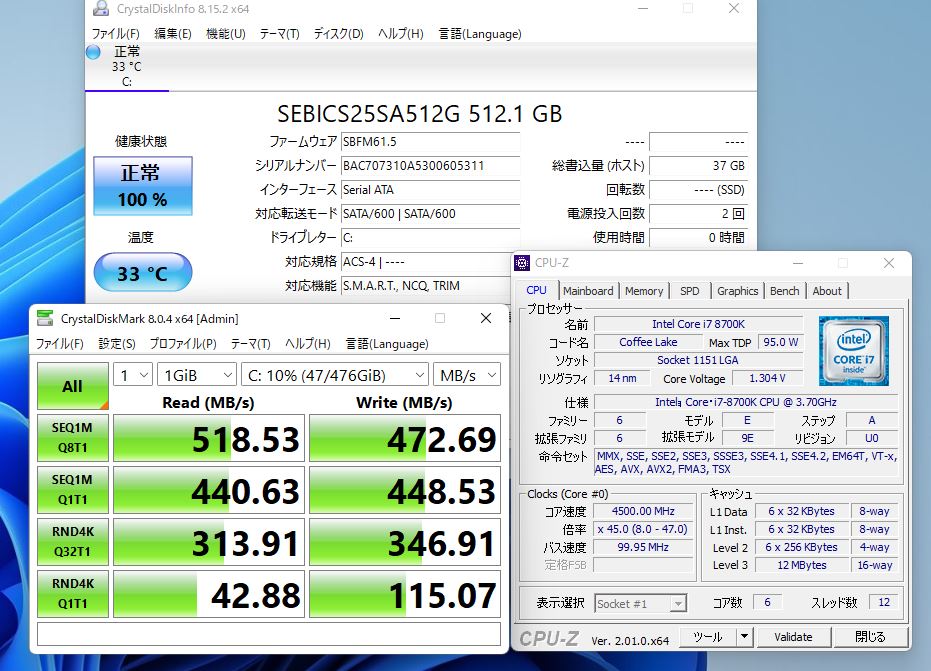Click the ツール button in CPU-Z
The width and height of the screenshot is (931, 671).
click(x=707, y=637)
